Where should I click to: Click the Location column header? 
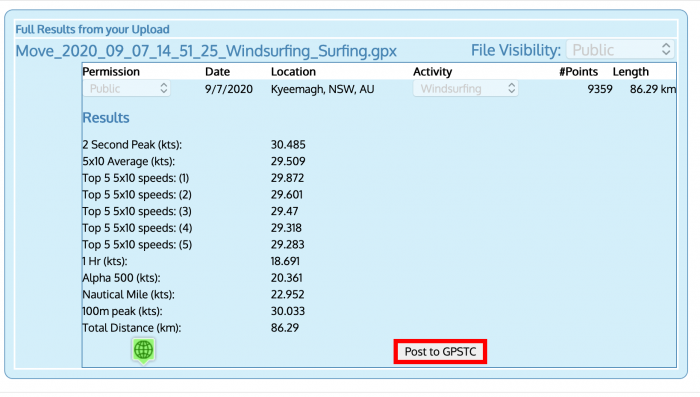pyautogui.click(x=293, y=72)
